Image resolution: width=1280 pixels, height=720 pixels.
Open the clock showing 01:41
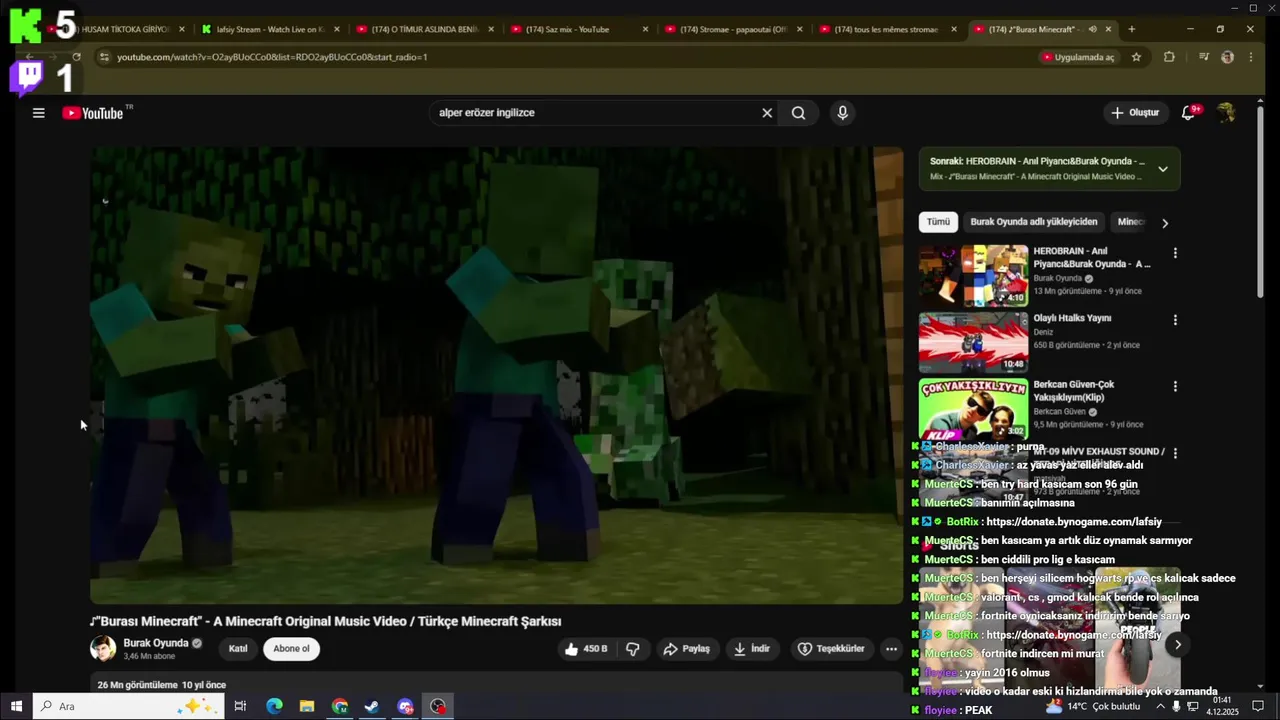(1222, 706)
